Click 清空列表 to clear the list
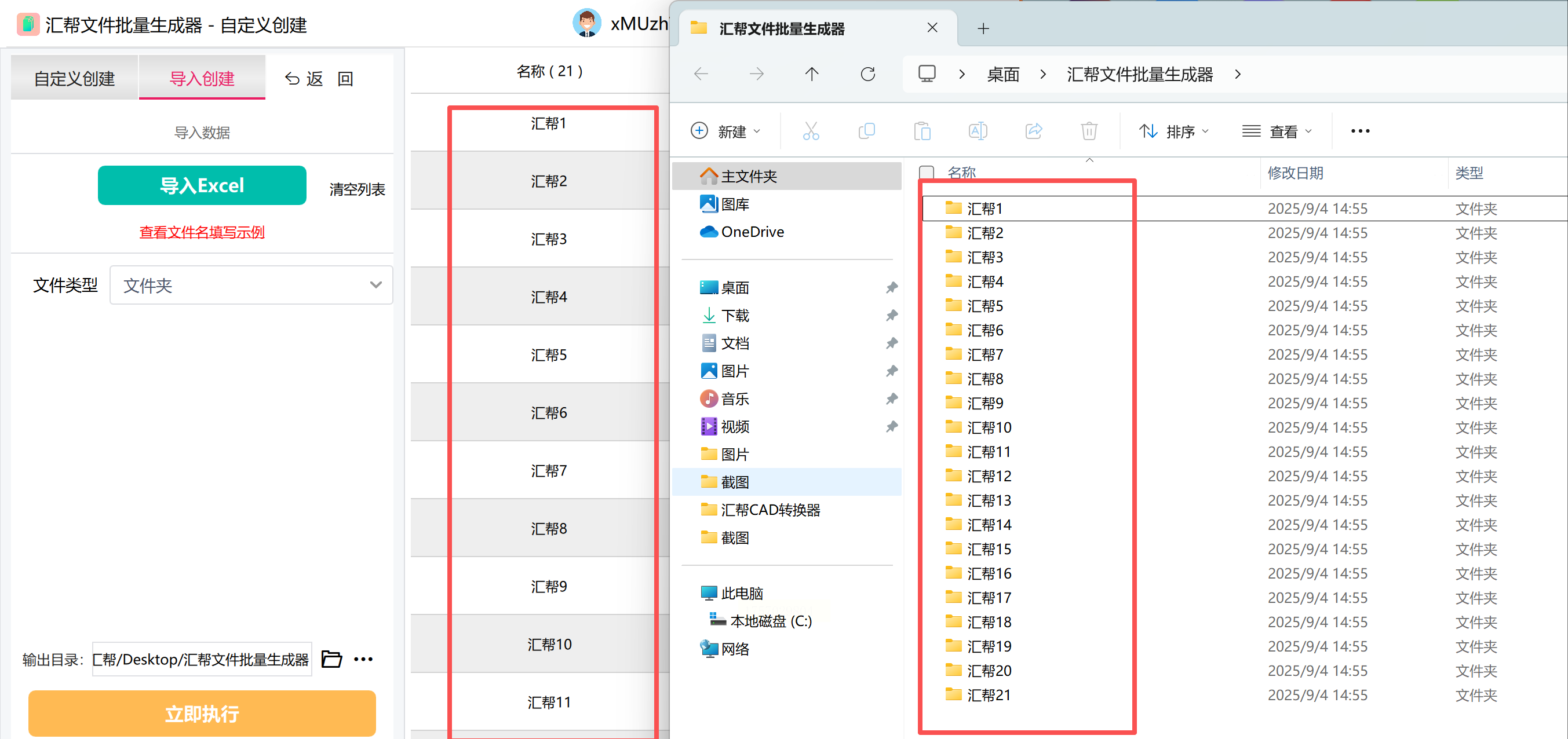 [x=358, y=189]
